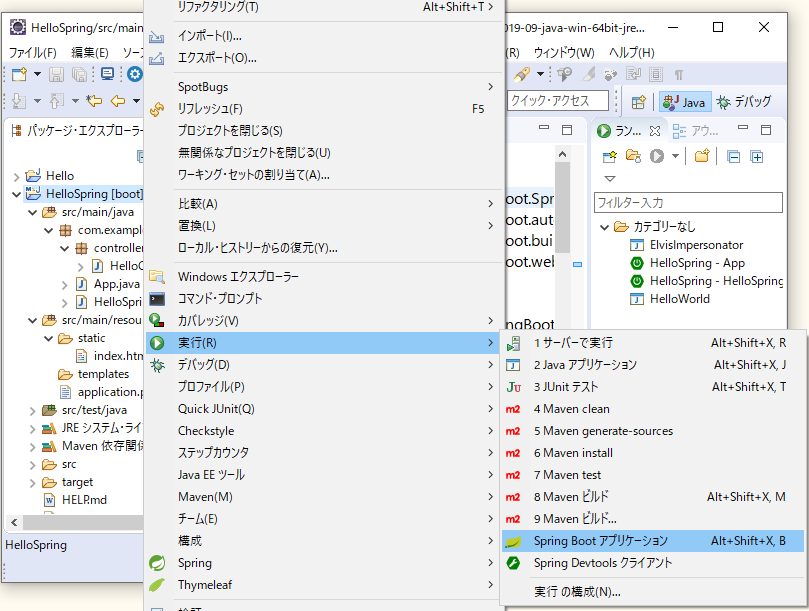Click the Save All toolbar icon
This screenshot has width=809, height=611.
[x=81, y=75]
